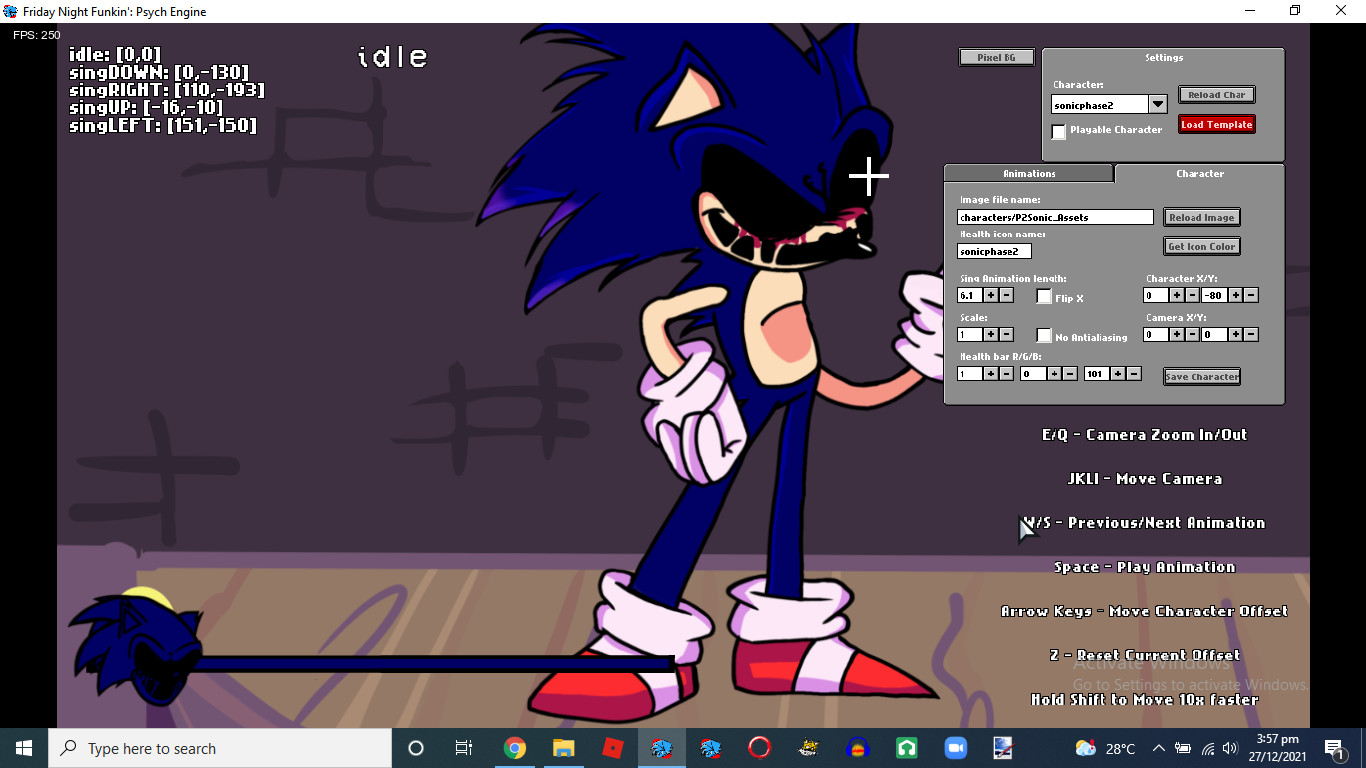
Task: Increase Scale value with plus
Action: (991, 334)
